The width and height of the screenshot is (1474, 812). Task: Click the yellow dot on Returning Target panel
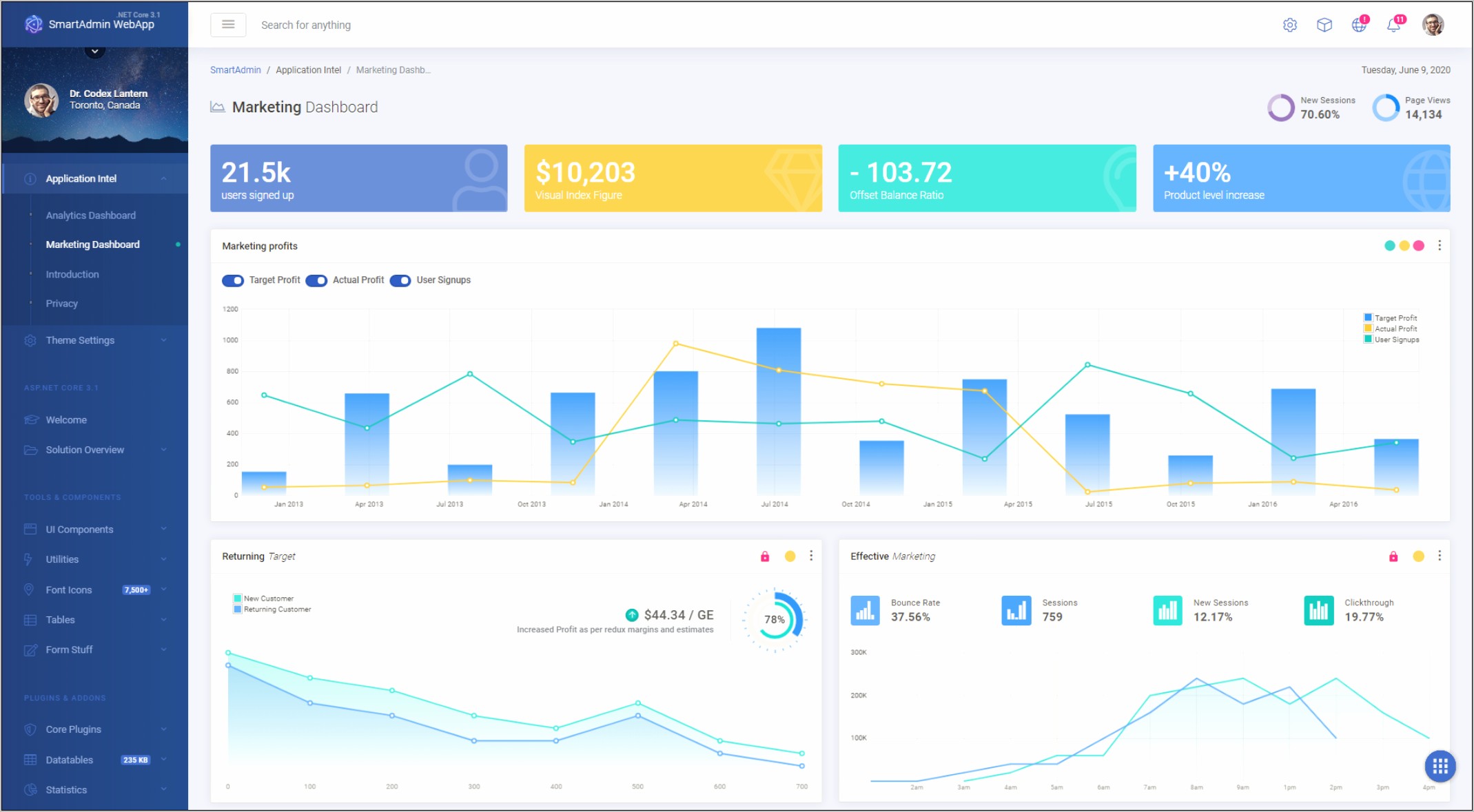coord(790,556)
